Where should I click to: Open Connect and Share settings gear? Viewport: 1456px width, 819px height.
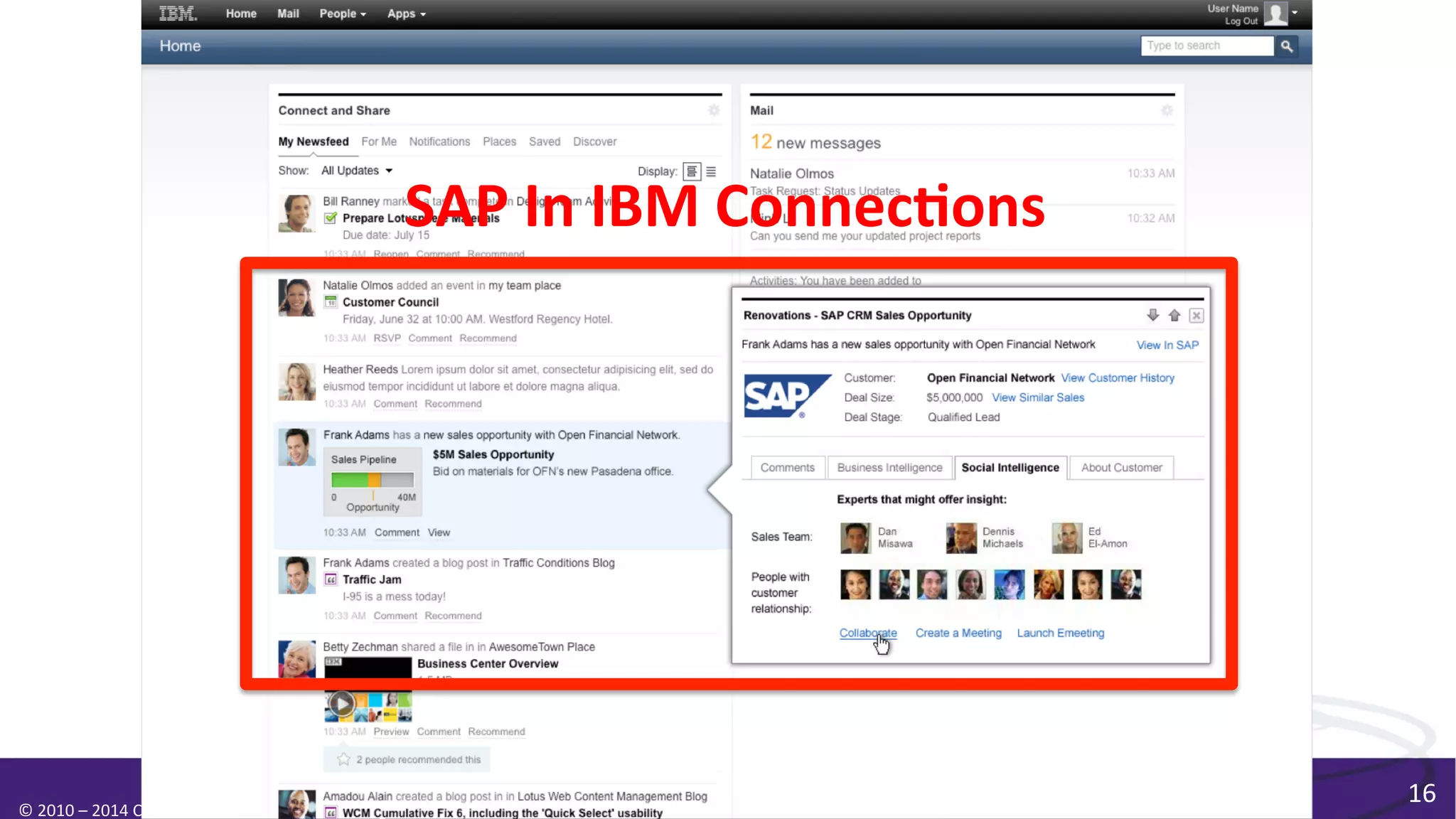[714, 110]
